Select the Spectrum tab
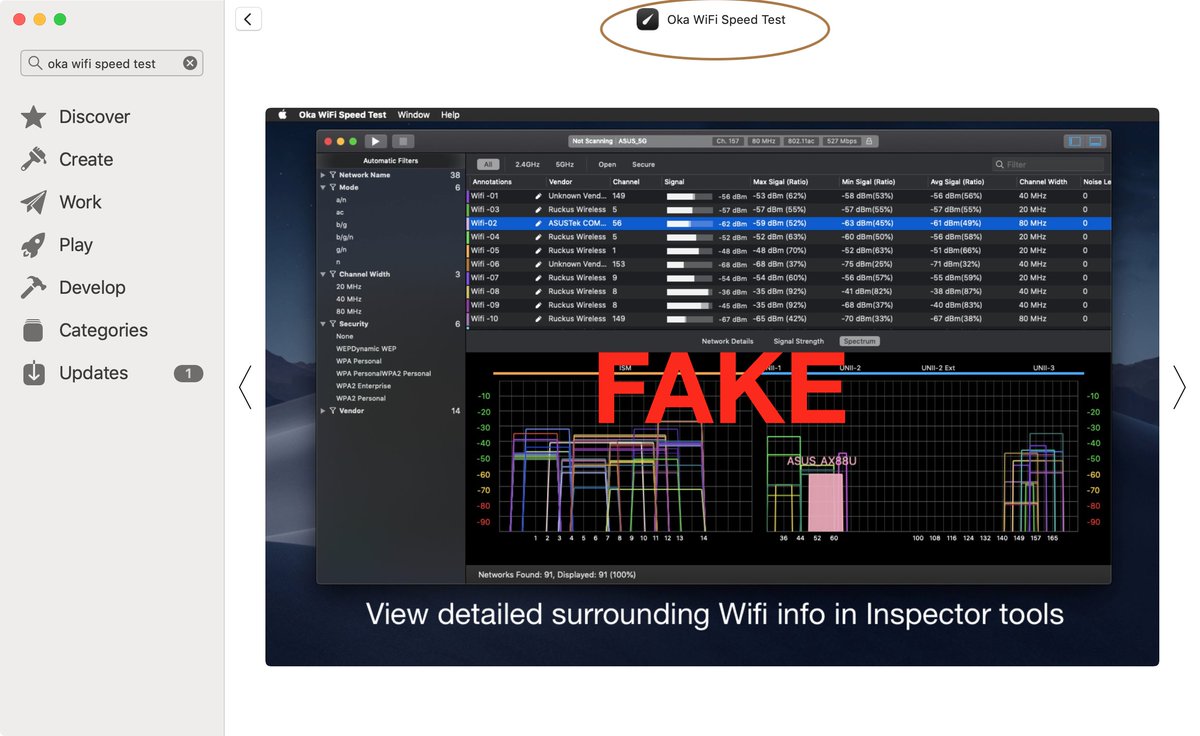 tap(859, 341)
